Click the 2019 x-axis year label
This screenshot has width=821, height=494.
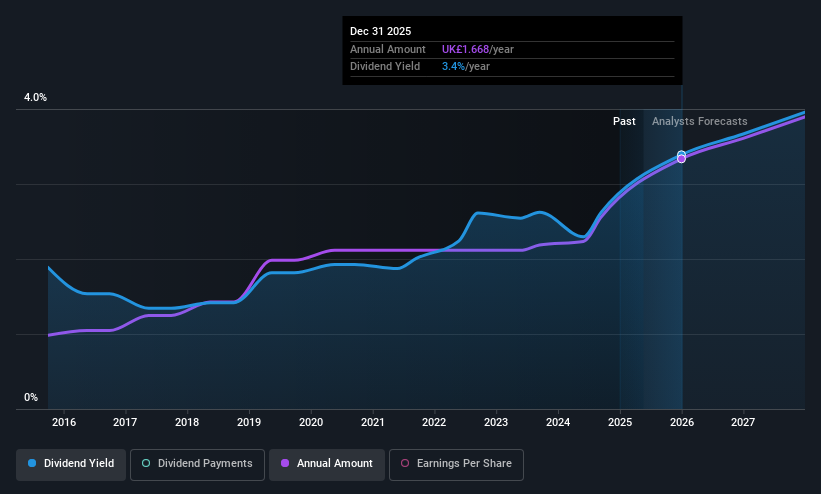pos(249,422)
